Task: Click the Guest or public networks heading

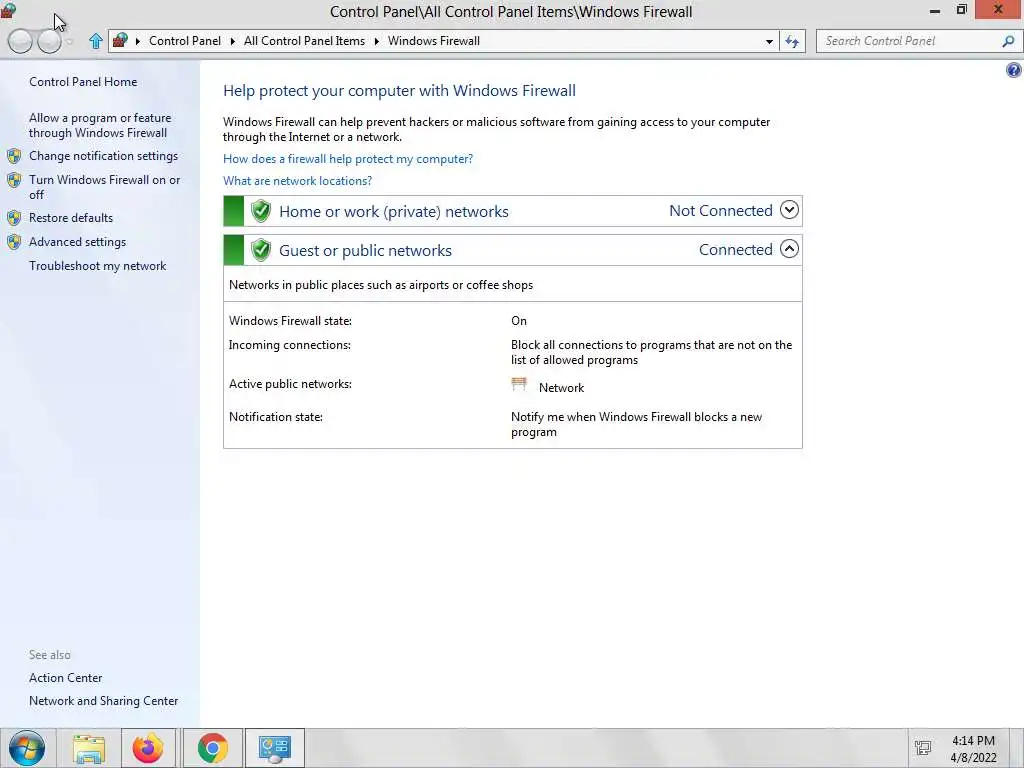Action: point(365,251)
